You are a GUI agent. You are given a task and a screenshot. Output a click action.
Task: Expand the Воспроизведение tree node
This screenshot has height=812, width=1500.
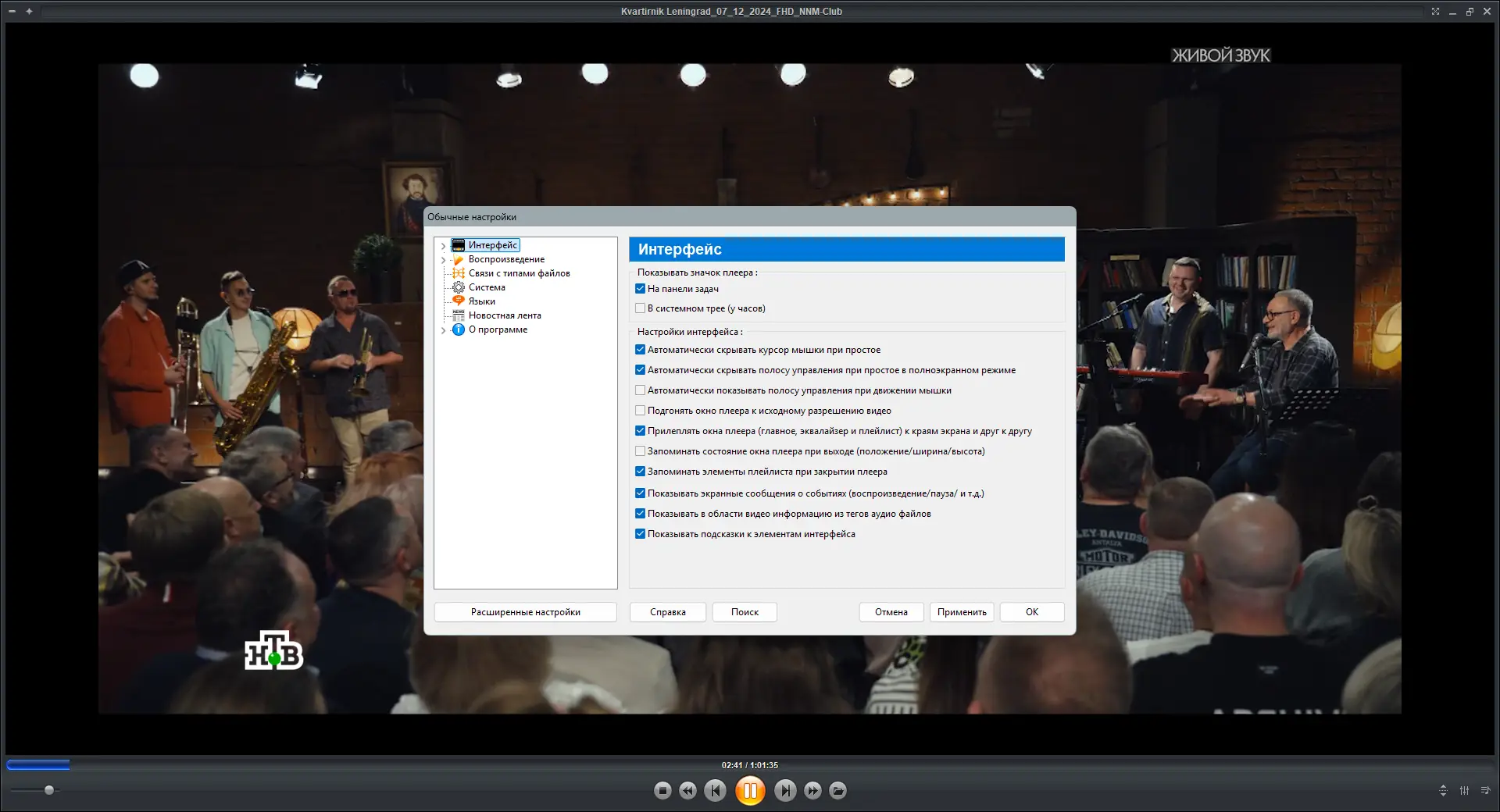pyautogui.click(x=444, y=259)
